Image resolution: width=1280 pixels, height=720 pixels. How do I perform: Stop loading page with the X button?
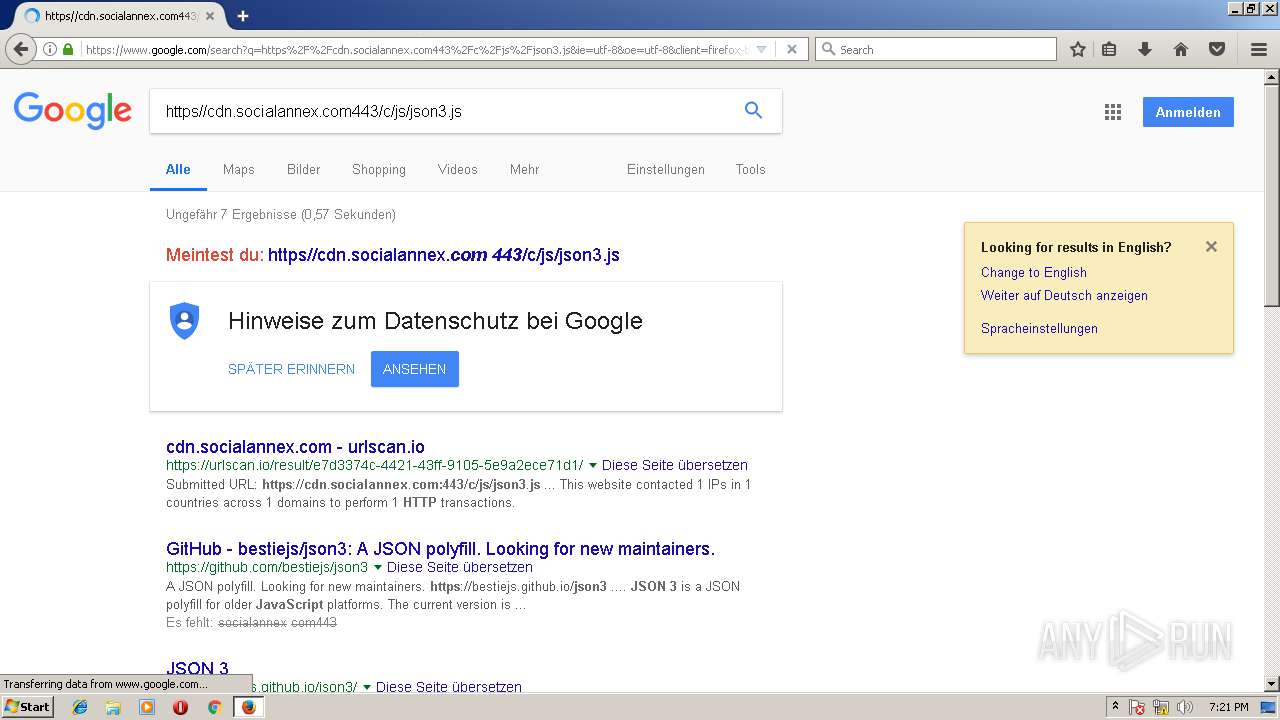pyautogui.click(x=792, y=49)
